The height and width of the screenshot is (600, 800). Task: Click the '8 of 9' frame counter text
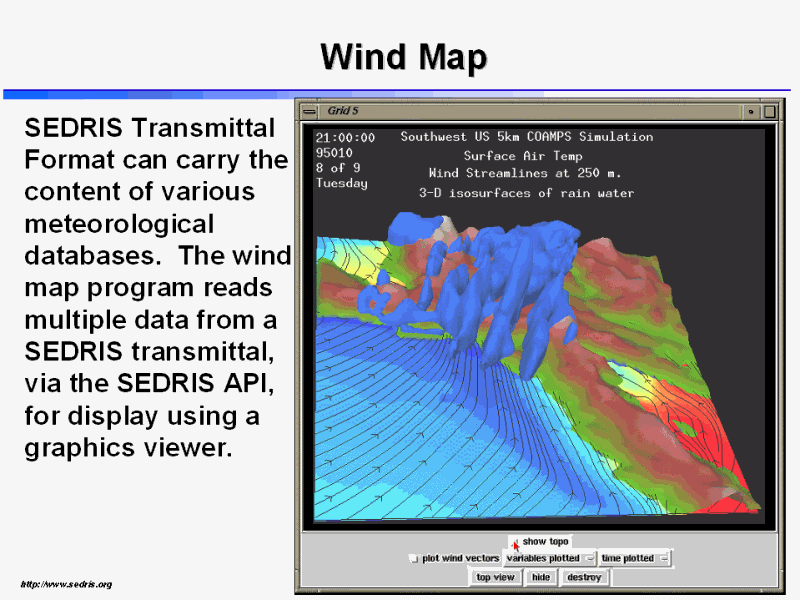click(x=337, y=168)
